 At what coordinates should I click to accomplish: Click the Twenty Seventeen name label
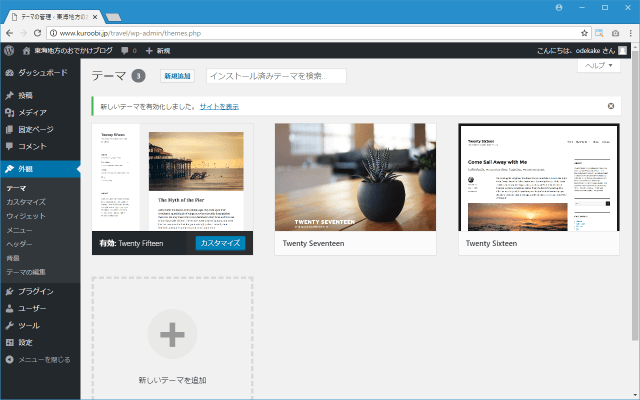point(313,243)
